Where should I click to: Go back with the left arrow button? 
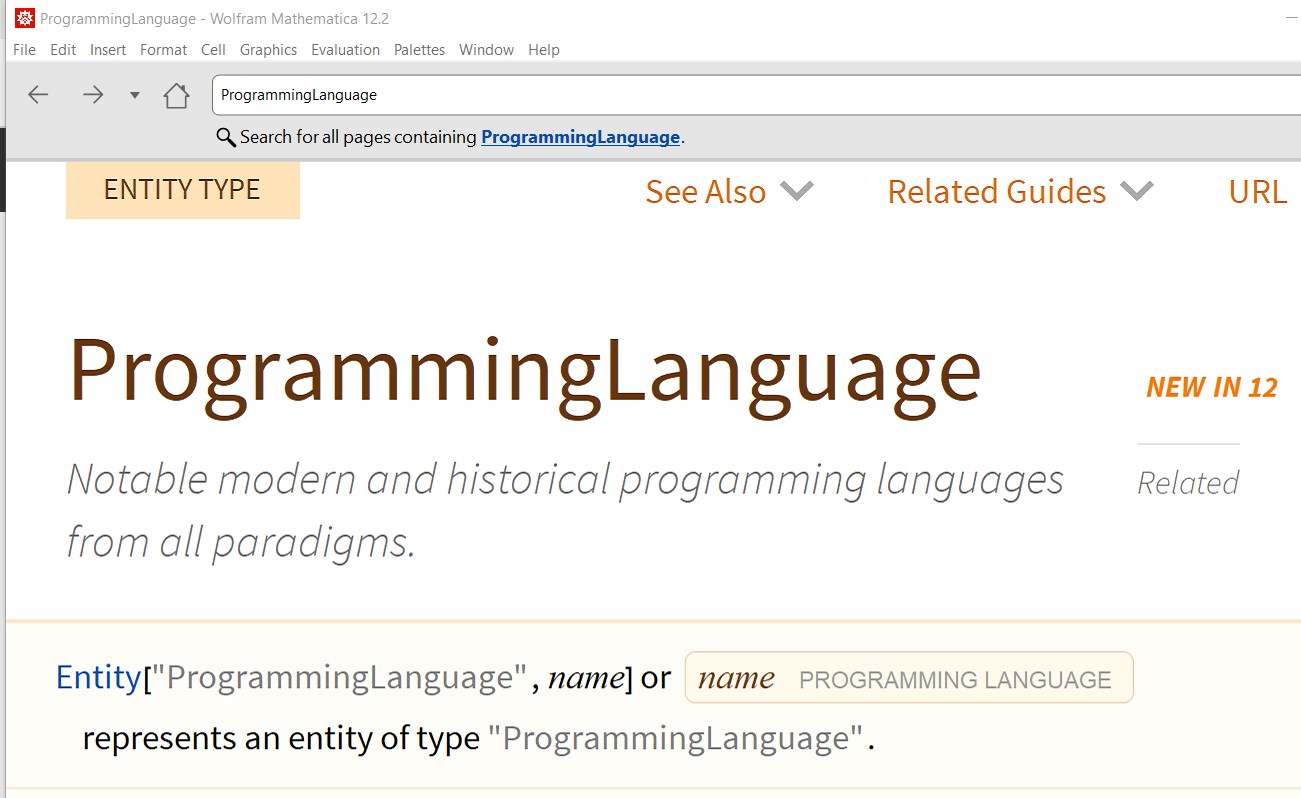coord(38,95)
